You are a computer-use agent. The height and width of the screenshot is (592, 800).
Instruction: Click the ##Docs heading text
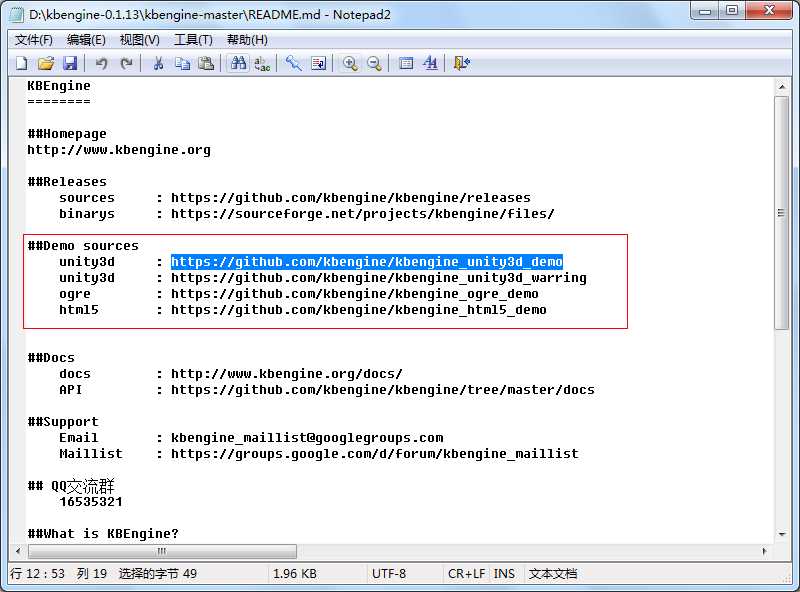point(51,358)
